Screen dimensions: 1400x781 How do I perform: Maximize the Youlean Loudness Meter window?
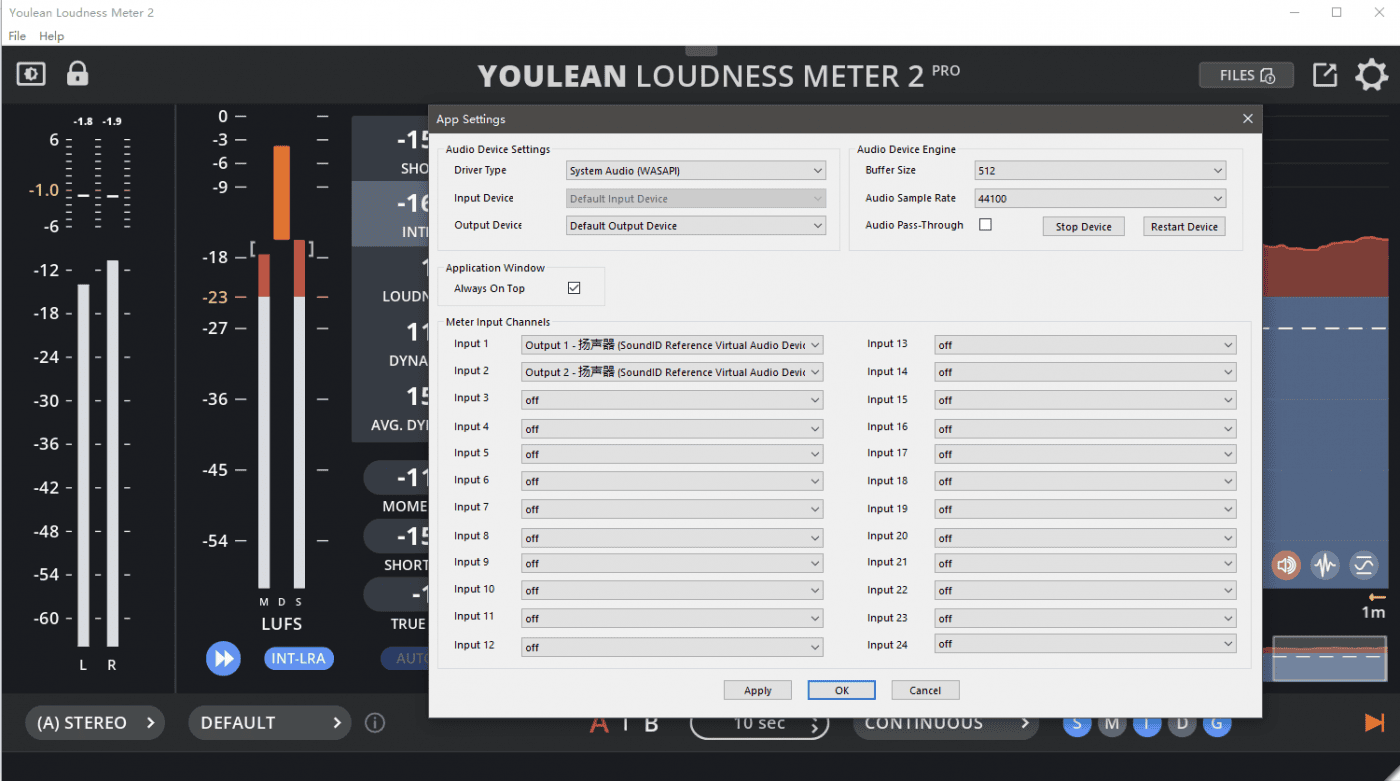tap(1337, 12)
